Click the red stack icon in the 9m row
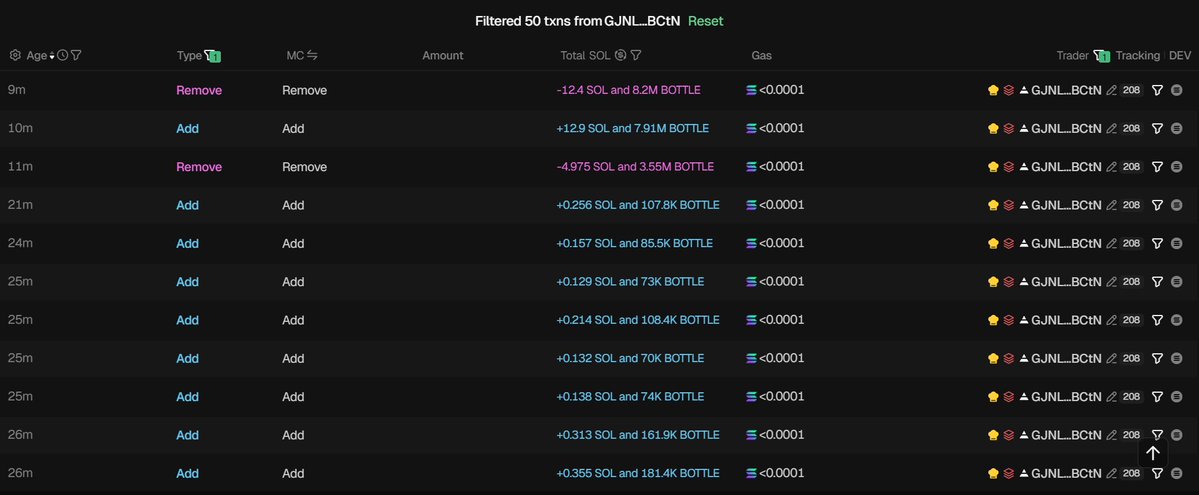The height and width of the screenshot is (495, 1199). pos(1009,90)
